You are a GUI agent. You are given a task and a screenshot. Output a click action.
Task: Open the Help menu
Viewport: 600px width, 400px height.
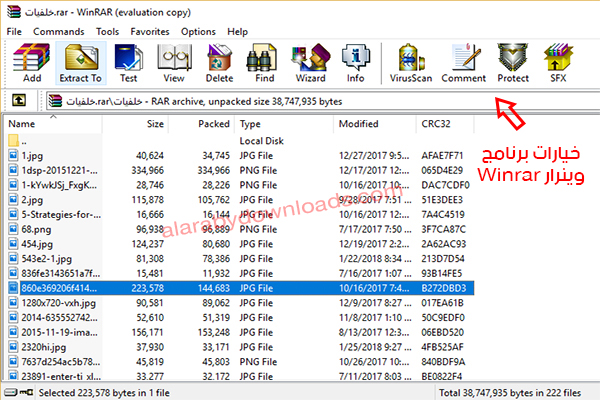pyautogui.click(x=237, y=31)
